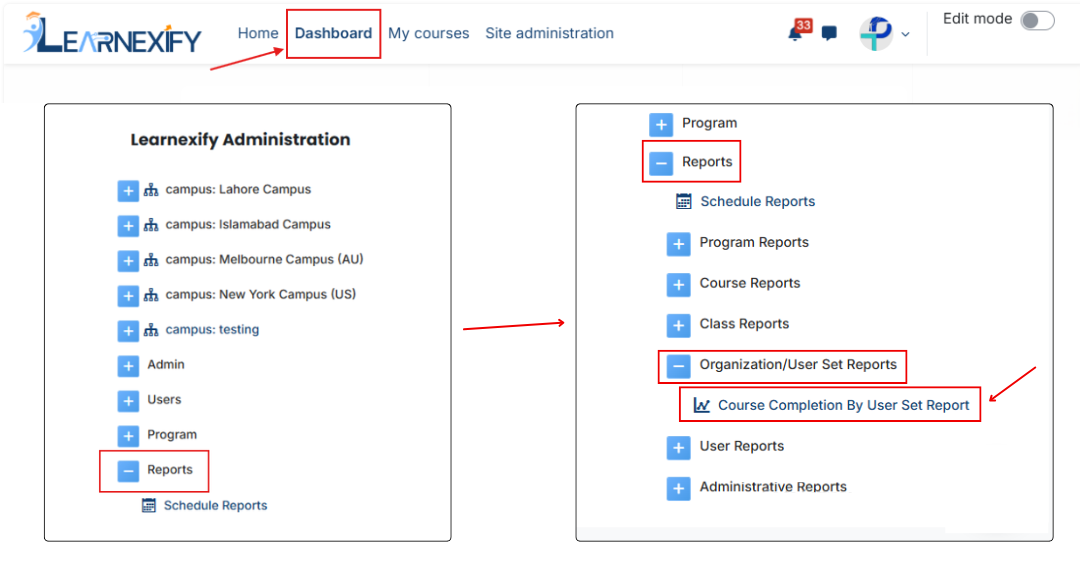The height and width of the screenshot is (566, 1080).
Task: Click the user profile avatar
Action: pos(876,33)
